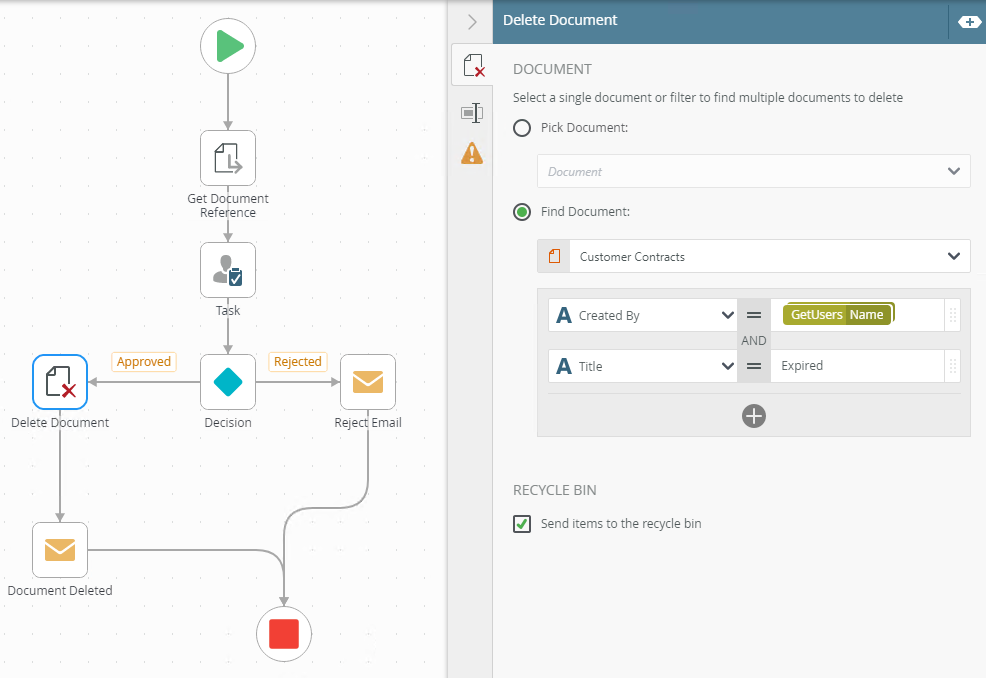The image size is (986, 678).
Task: Click the Expired title value field
Action: coord(855,366)
